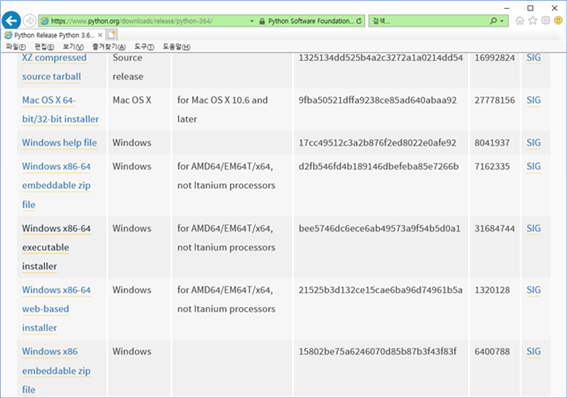Viewport: 567px width, 398px height.
Task: Open the Tools gear icon
Action: coord(545,21)
